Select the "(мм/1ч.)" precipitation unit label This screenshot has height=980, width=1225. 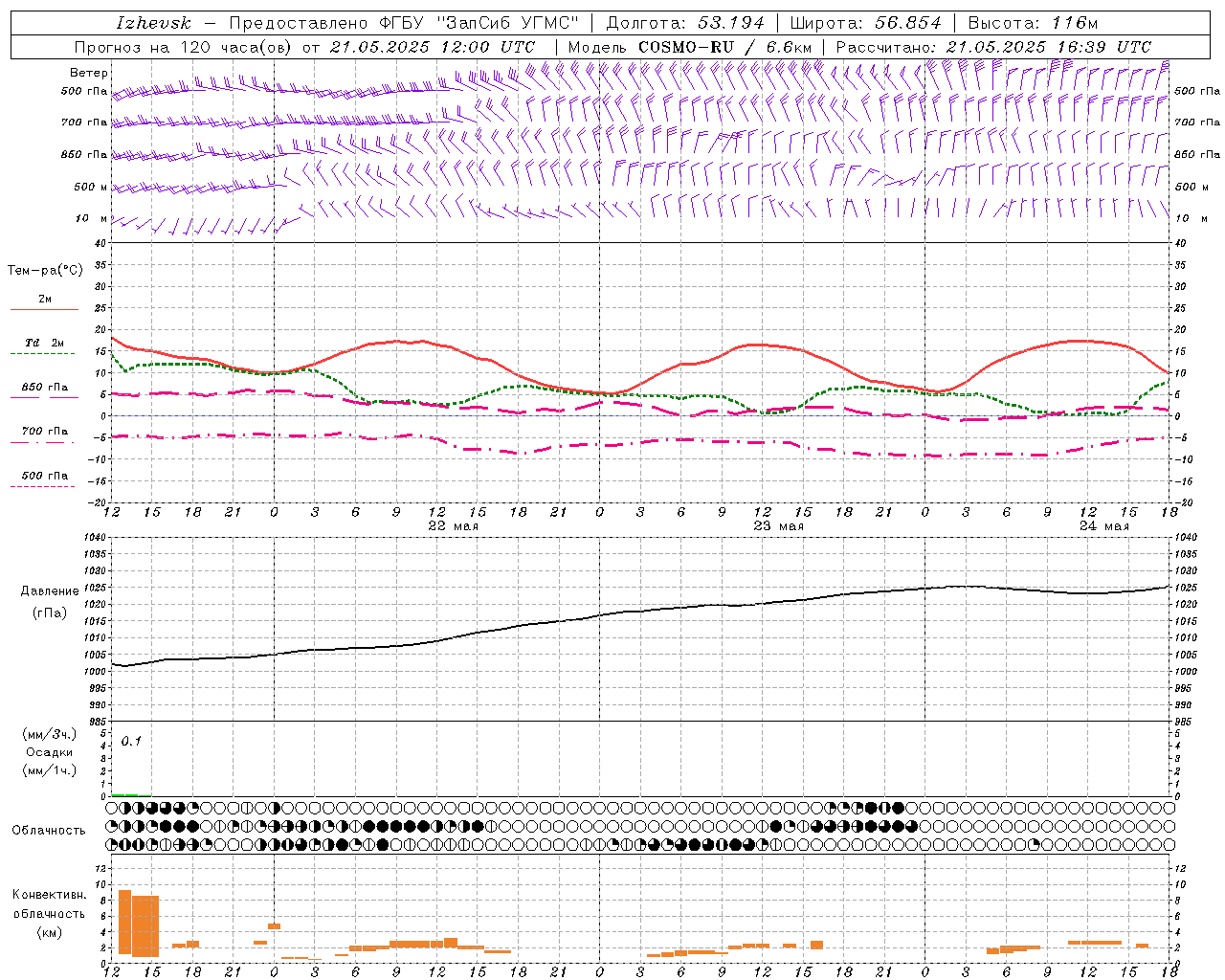[x=50, y=770]
